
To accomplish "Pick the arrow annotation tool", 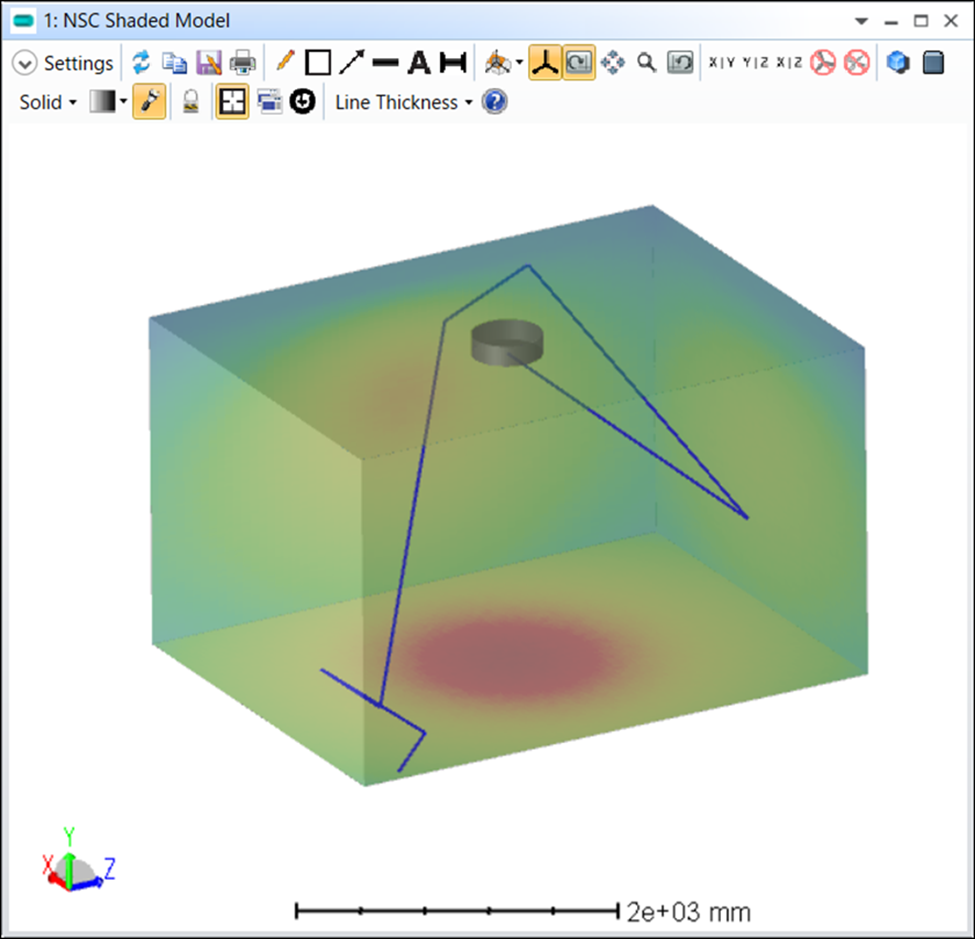I will pyautogui.click(x=351, y=63).
